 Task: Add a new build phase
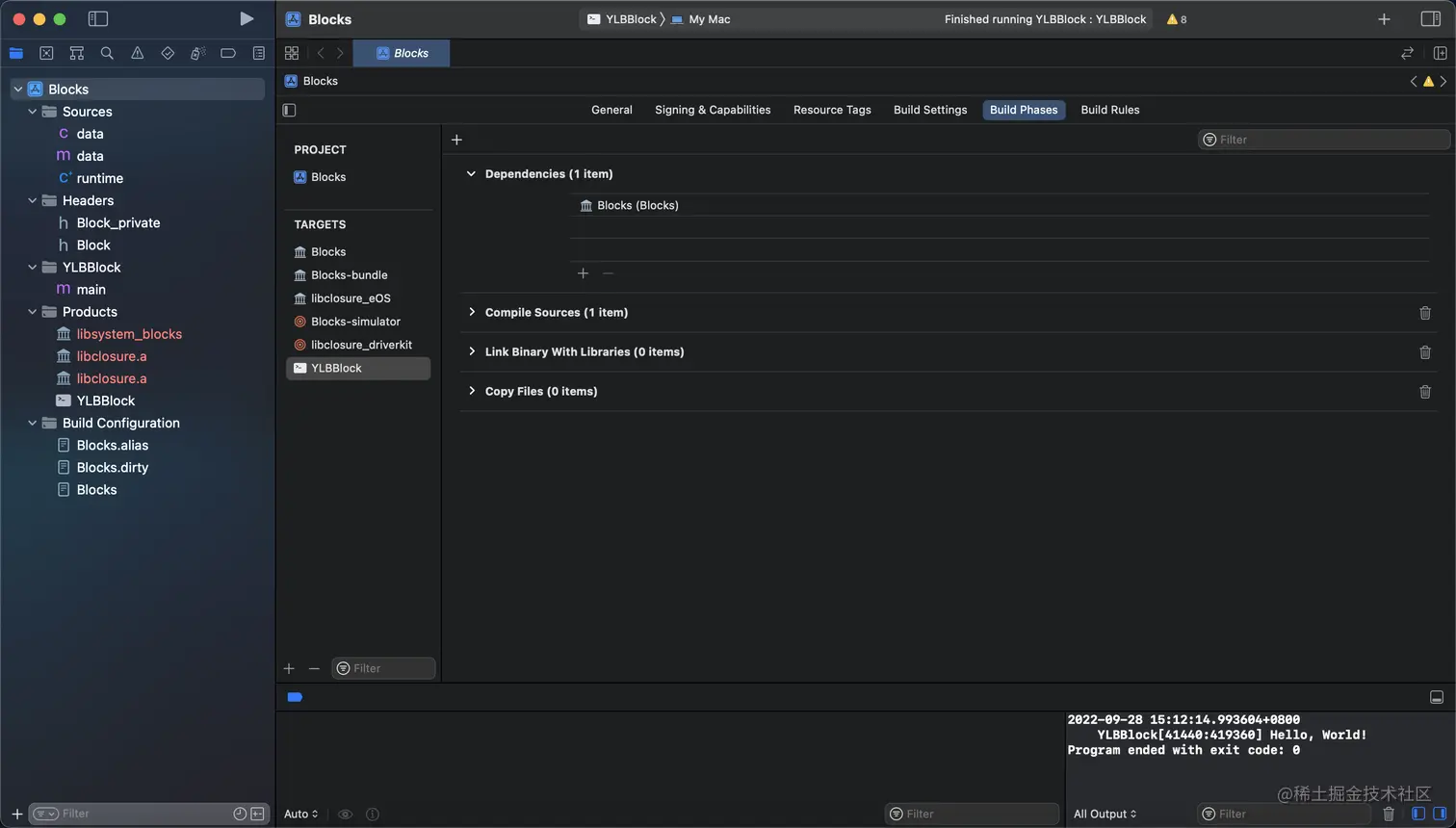pyautogui.click(x=456, y=140)
